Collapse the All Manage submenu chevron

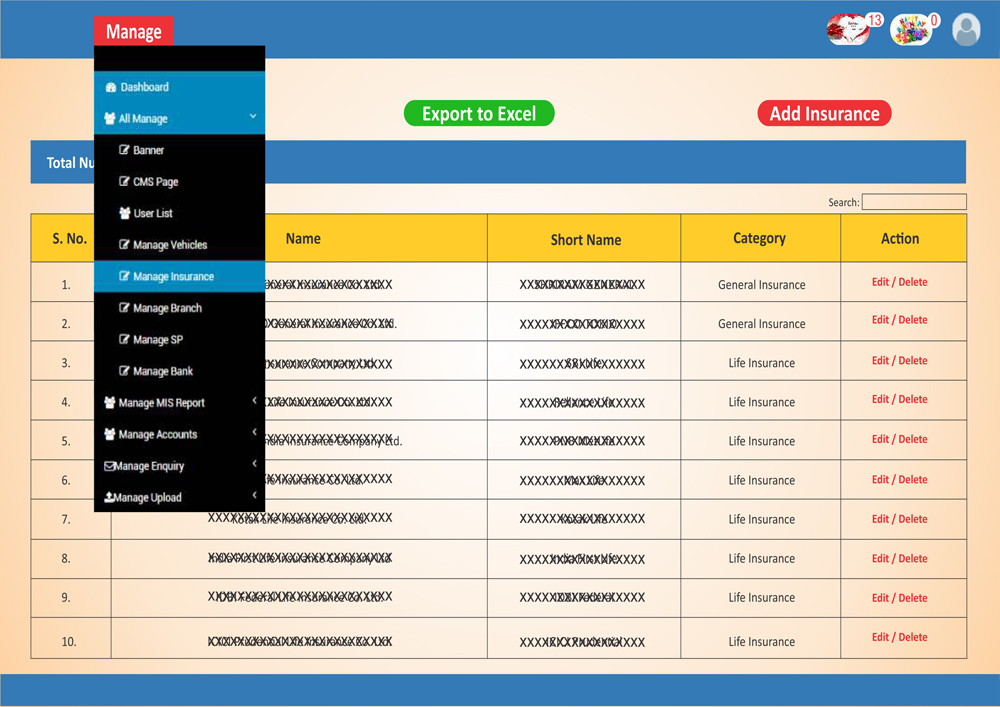pyautogui.click(x=253, y=117)
